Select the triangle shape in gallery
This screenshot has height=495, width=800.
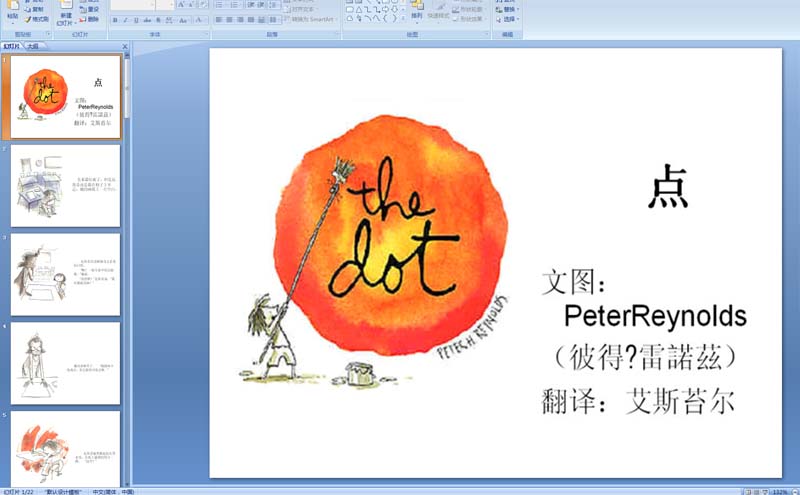(x=359, y=9)
